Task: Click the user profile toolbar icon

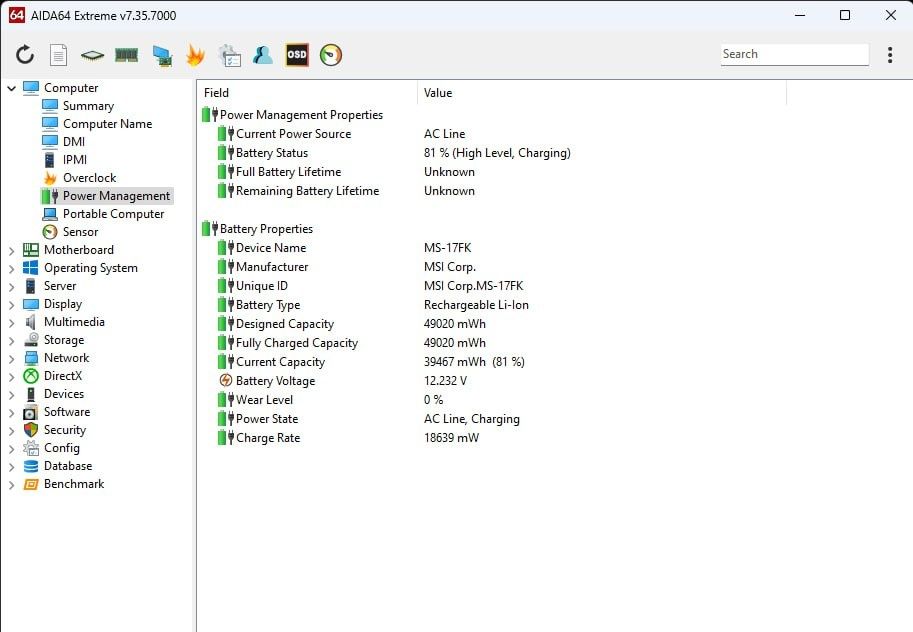Action: tap(263, 55)
